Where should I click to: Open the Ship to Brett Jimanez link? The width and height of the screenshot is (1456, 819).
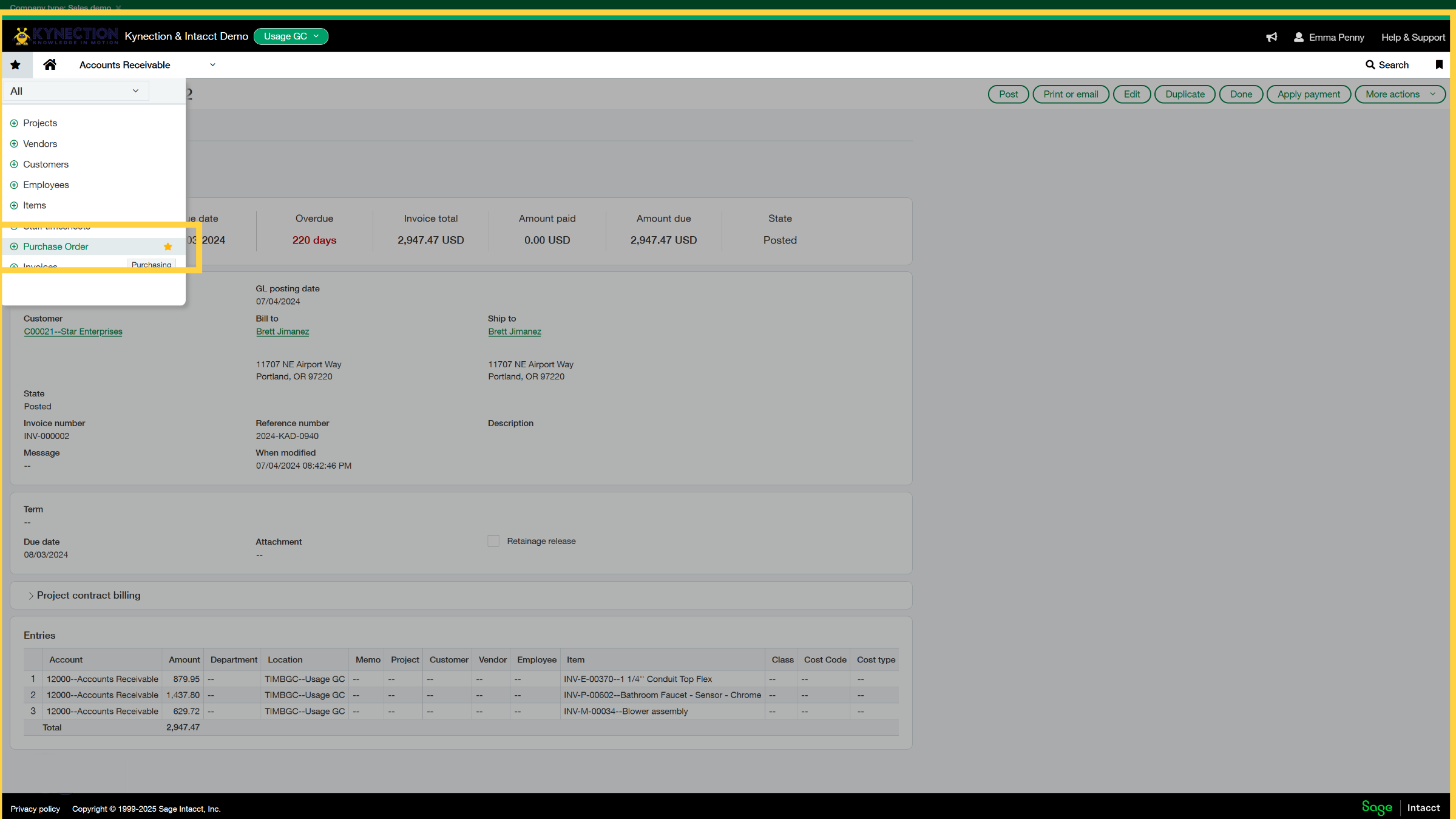coord(515,331)
